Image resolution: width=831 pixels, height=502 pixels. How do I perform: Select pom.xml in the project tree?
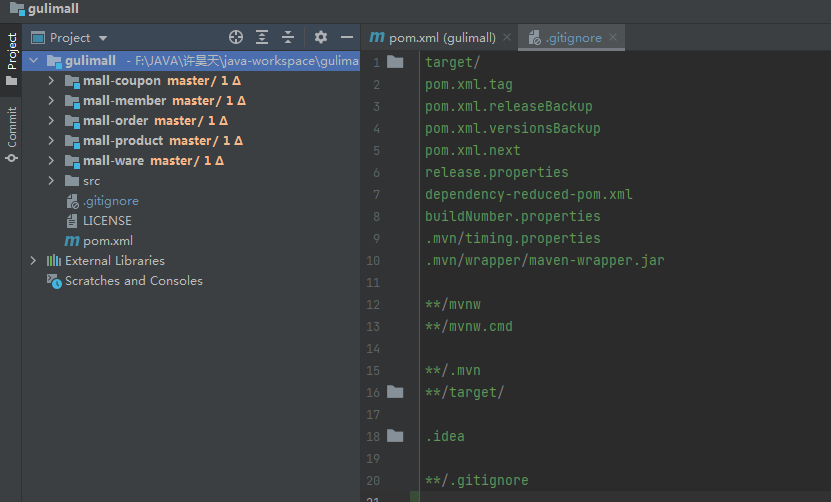point(191,241)
